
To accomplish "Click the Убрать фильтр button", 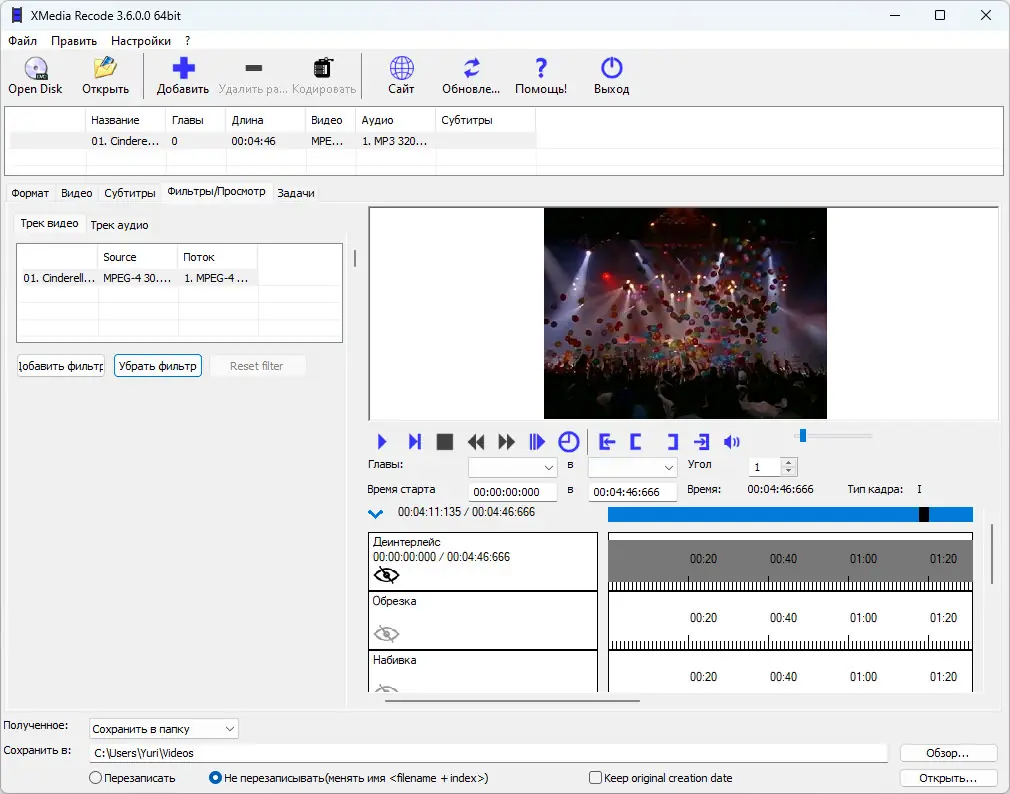I will 157,366.
